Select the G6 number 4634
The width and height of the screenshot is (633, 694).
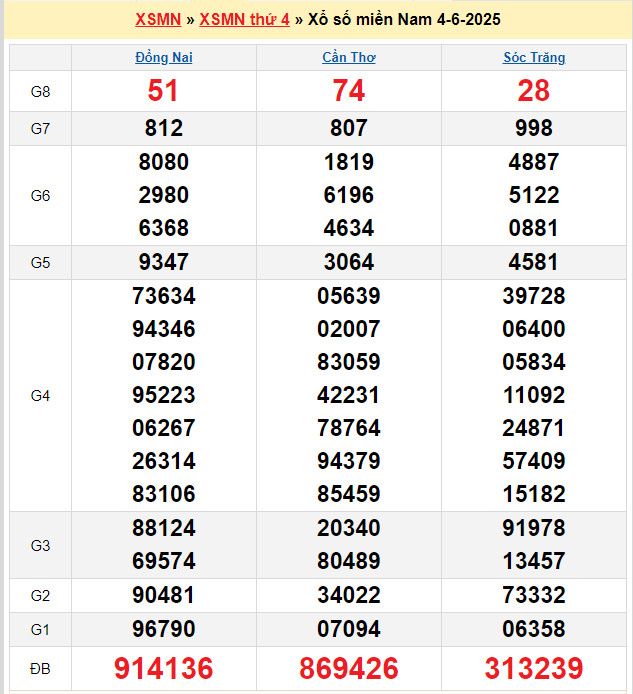pos(349,228)
